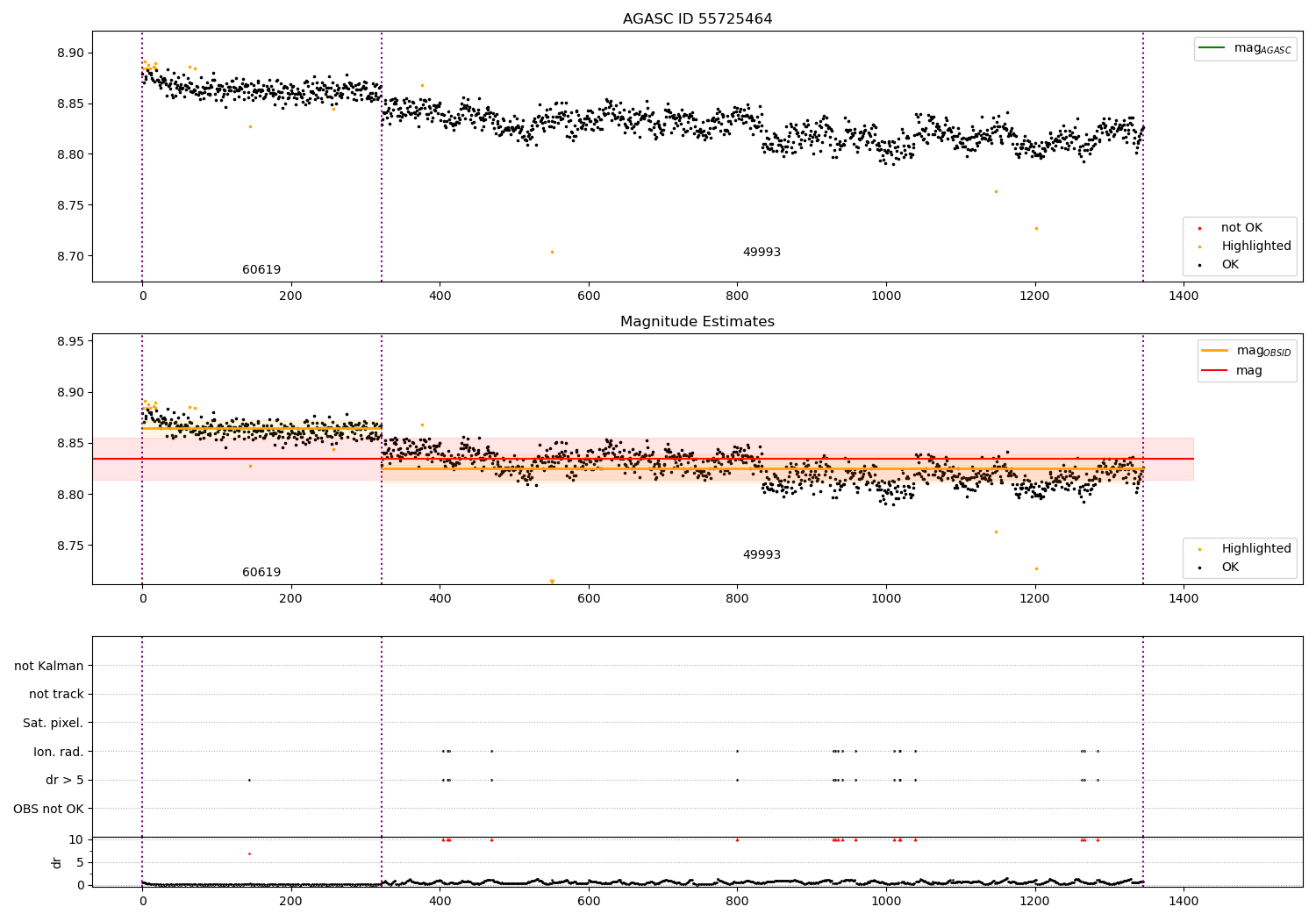Screen dimensions: 1316x921
Task: Click the horizontal red mag line in middle plot
Action: click(x=643, y=459)
